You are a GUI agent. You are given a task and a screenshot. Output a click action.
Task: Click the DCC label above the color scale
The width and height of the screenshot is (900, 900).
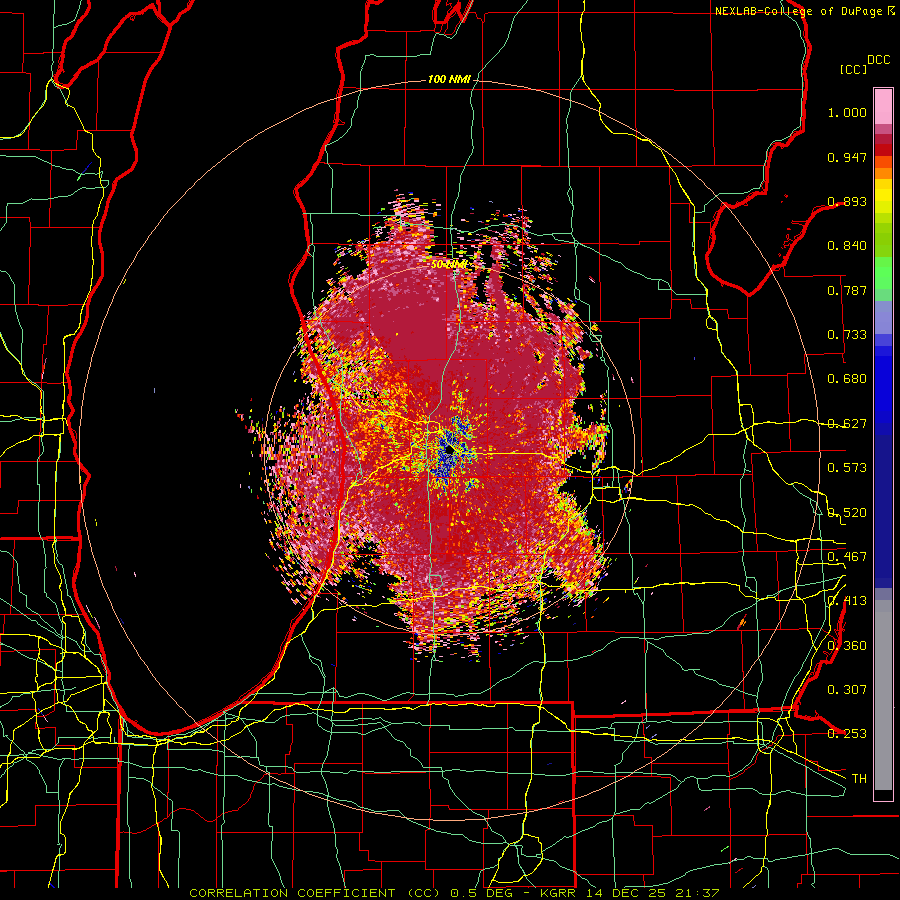click(878, 60)
